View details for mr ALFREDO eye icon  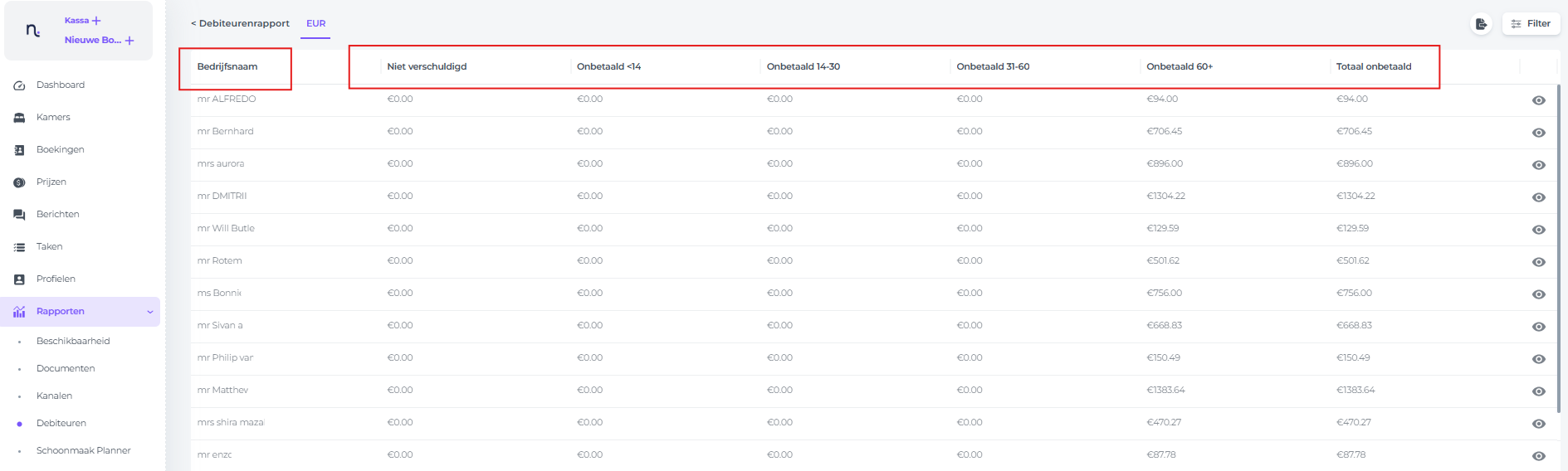coord(1538,100)
